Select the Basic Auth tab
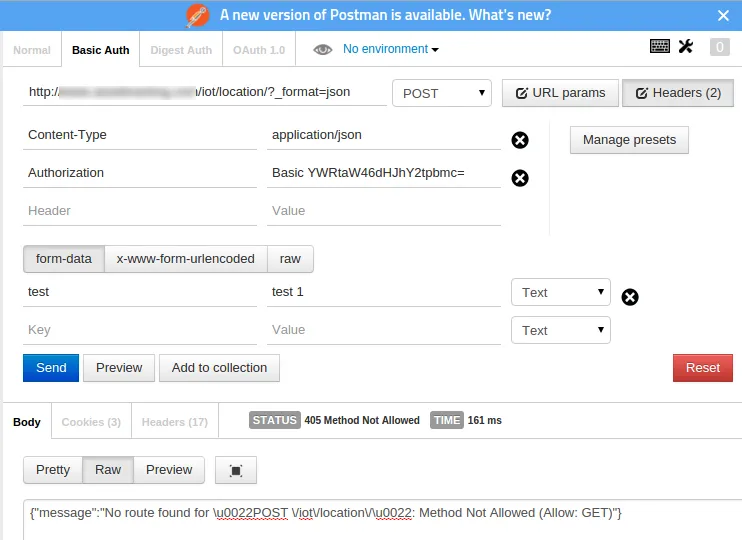 [x=100, y=50]
